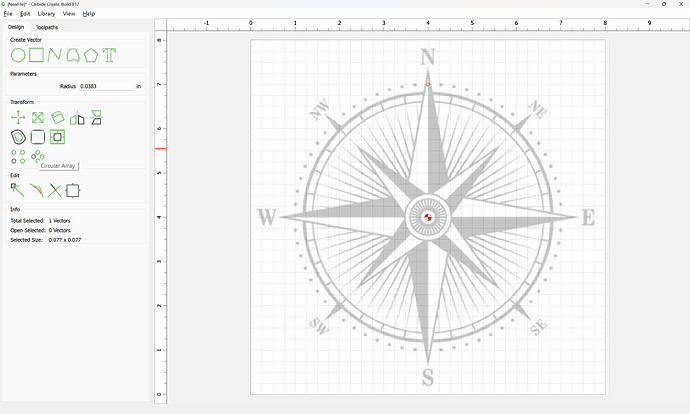Click the Radius input field
This screenshot has height=414, width=690.
click(x=106, y=86)
